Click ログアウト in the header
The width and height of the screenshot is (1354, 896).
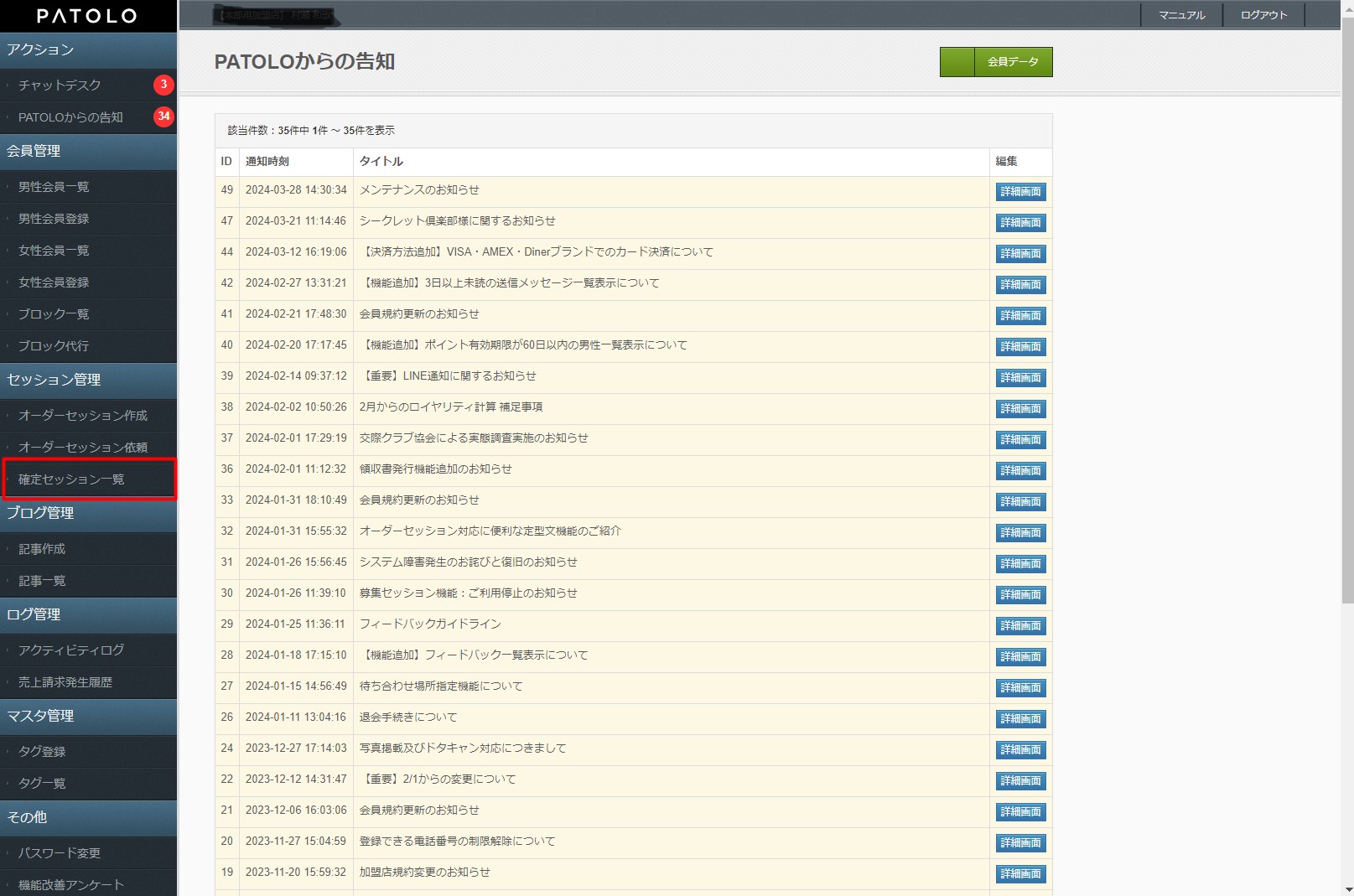click(x=1263, y=15)
